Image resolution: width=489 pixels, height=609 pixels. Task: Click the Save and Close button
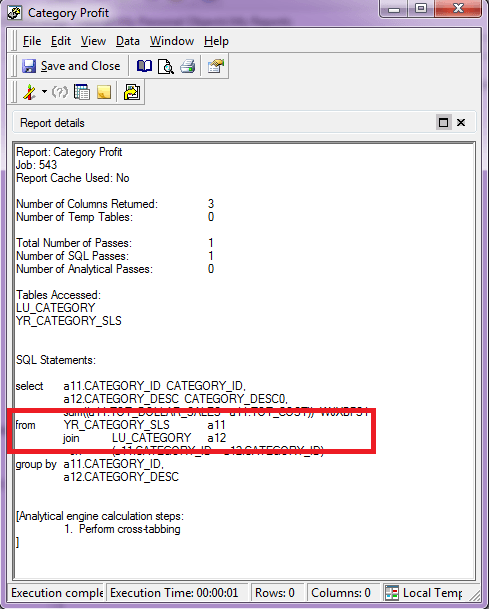[x=71, y=66]
